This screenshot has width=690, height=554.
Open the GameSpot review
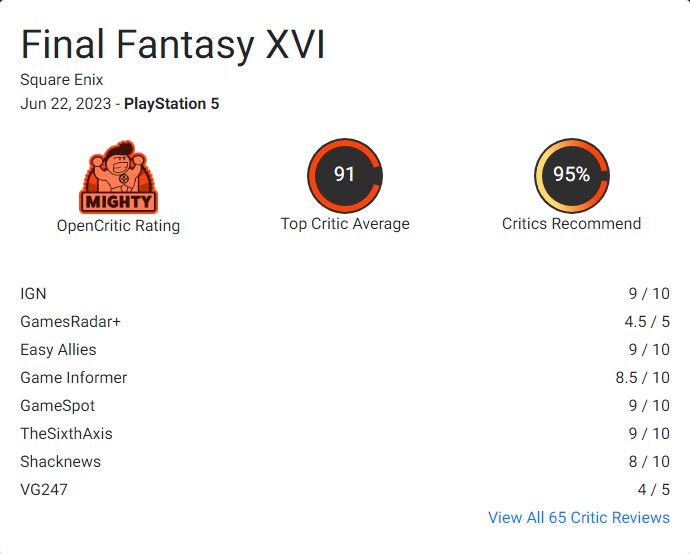pyautogui.click(x=57, y=405)
